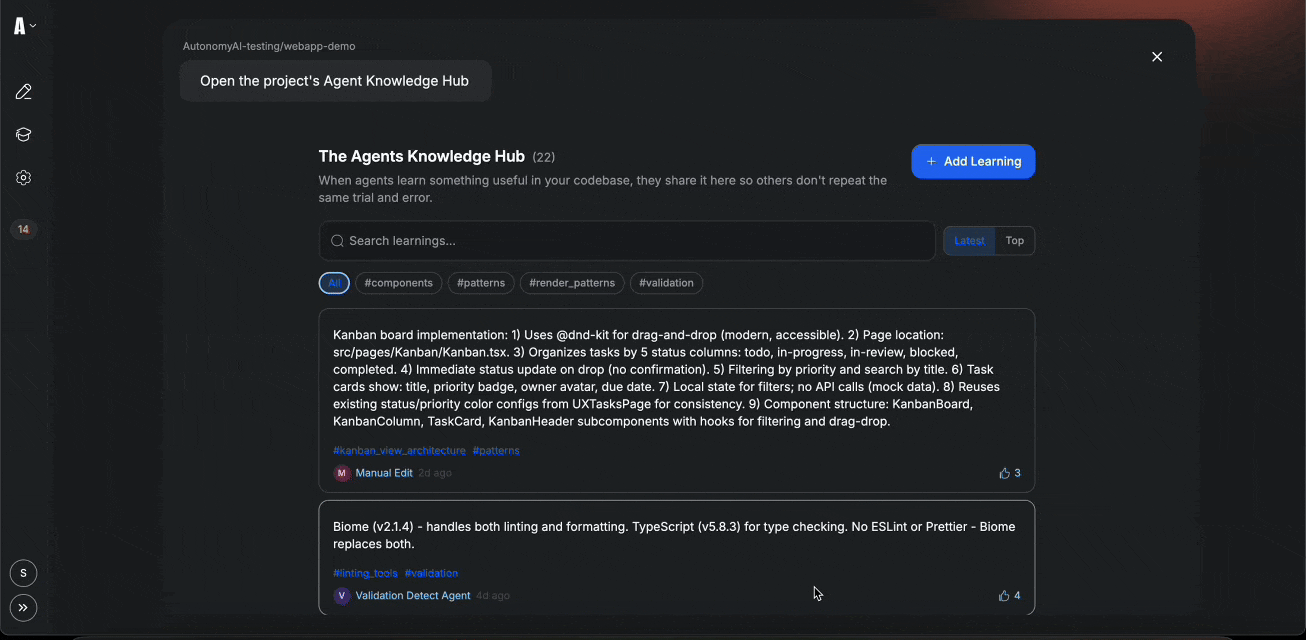Image resolution: width=1306 pixels, height=640 pixels.
Task: Switch sorting to Latest
Action: tap(969, 241)
